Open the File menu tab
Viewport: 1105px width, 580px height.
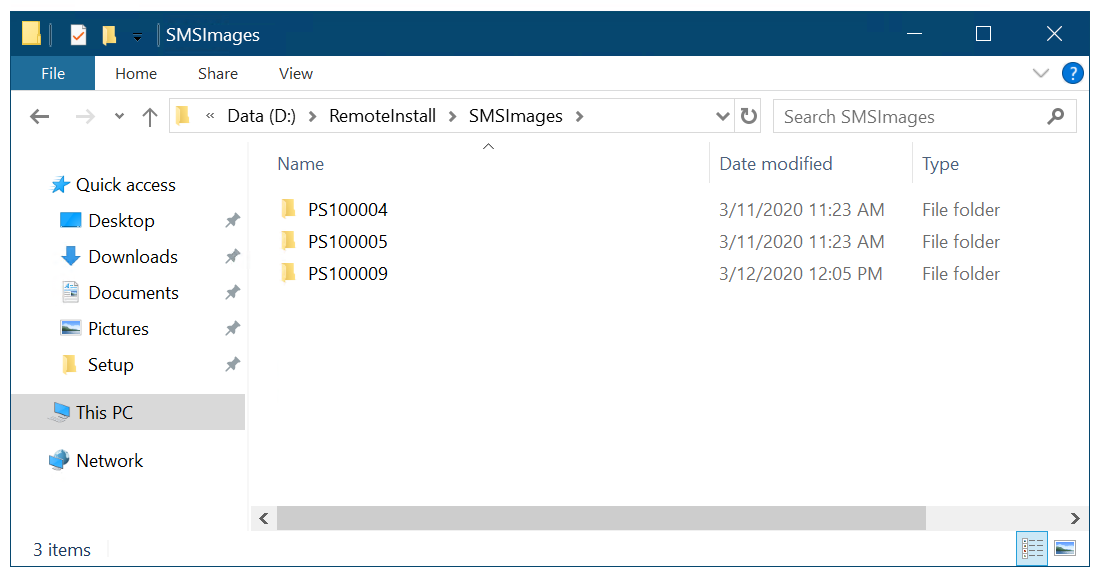(x=53, y=73)
